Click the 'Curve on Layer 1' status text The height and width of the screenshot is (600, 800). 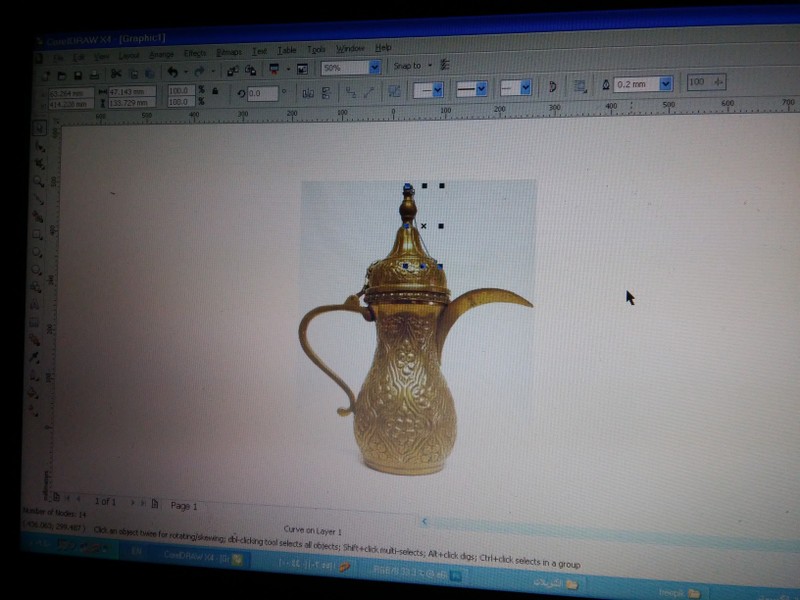coord(312,530)
